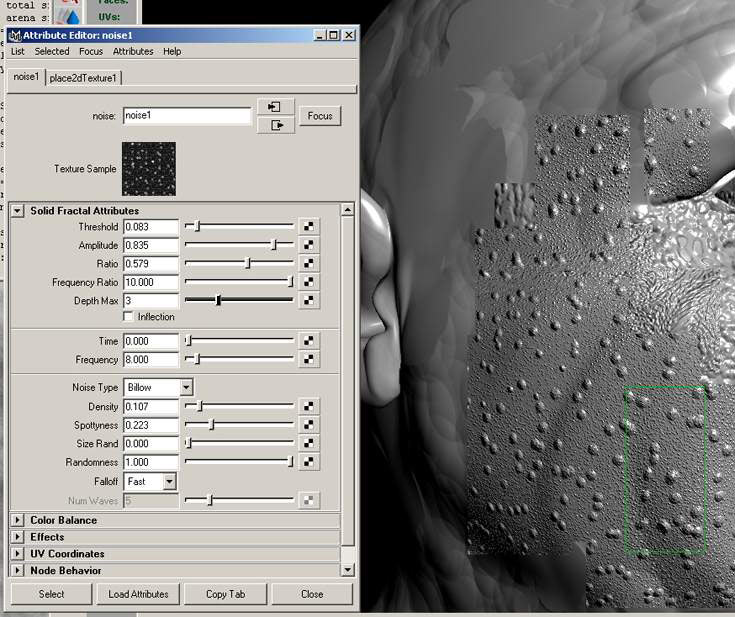Image resolution: width=735 pixels, height=617 pixels.
Task: Click the map button beside Ratio
Action: [309, 264]
